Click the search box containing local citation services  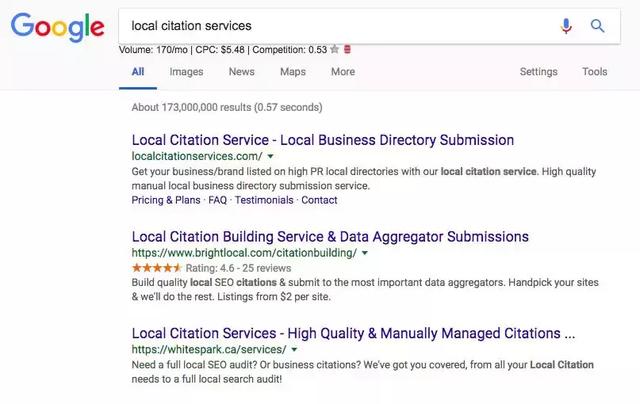click(x=330, y=26)
